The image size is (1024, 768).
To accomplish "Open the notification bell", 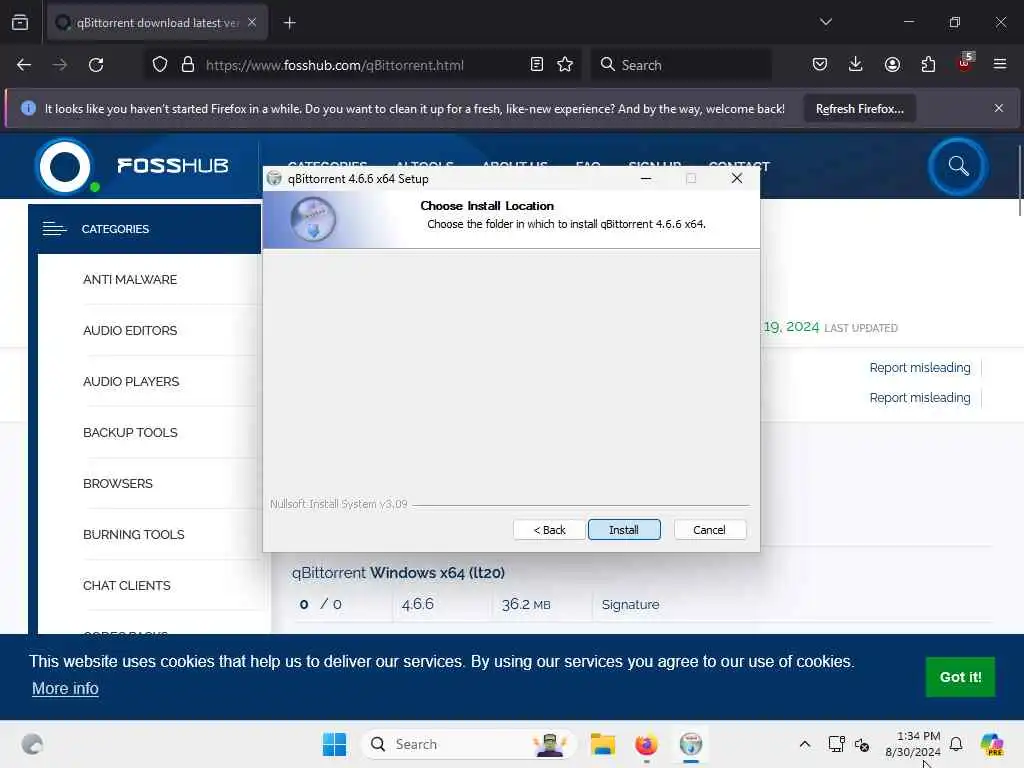I will (x=955, y=744).
